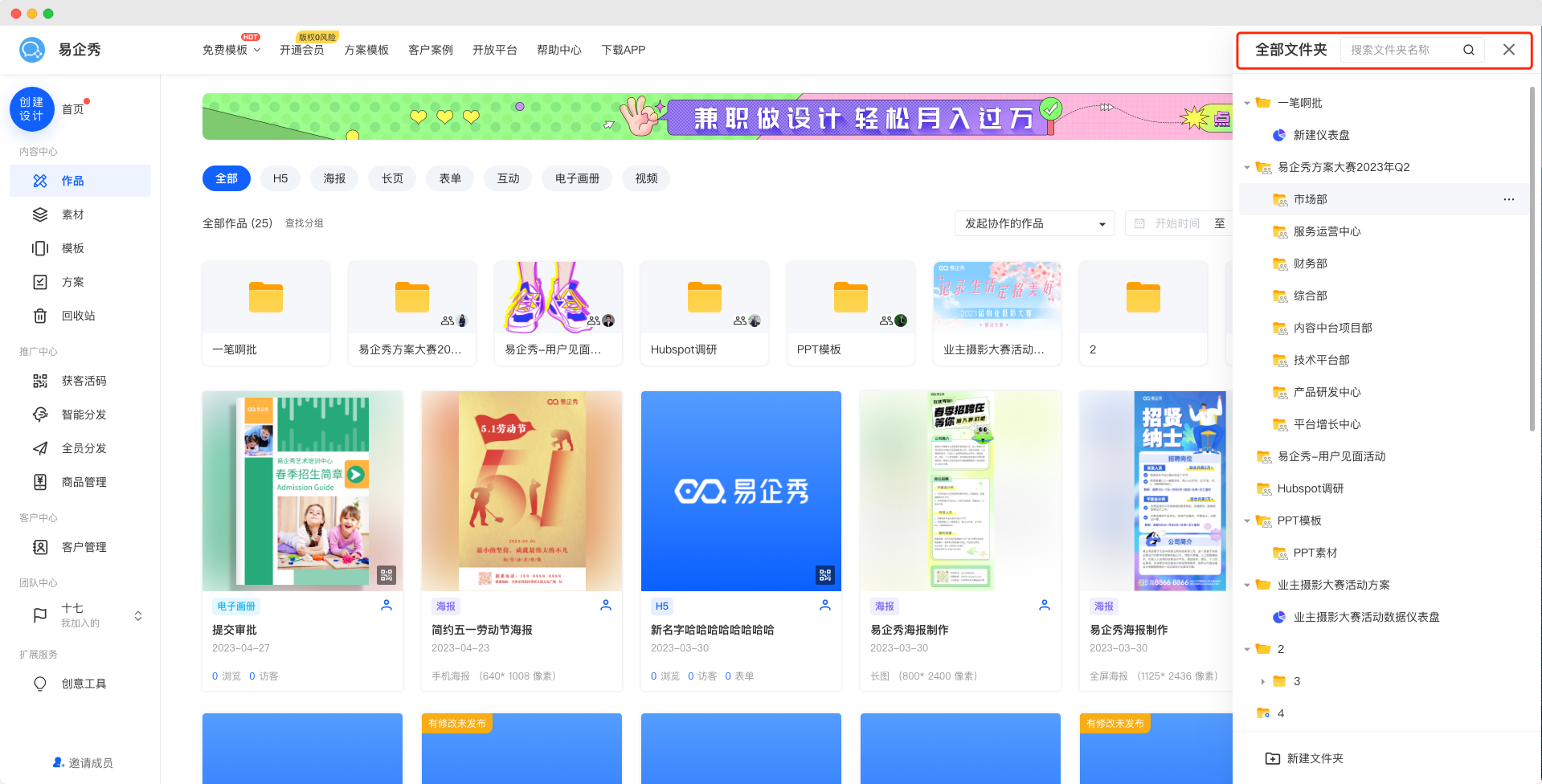Select 技术平台部 folder in tree

[x=1321, y=360]
